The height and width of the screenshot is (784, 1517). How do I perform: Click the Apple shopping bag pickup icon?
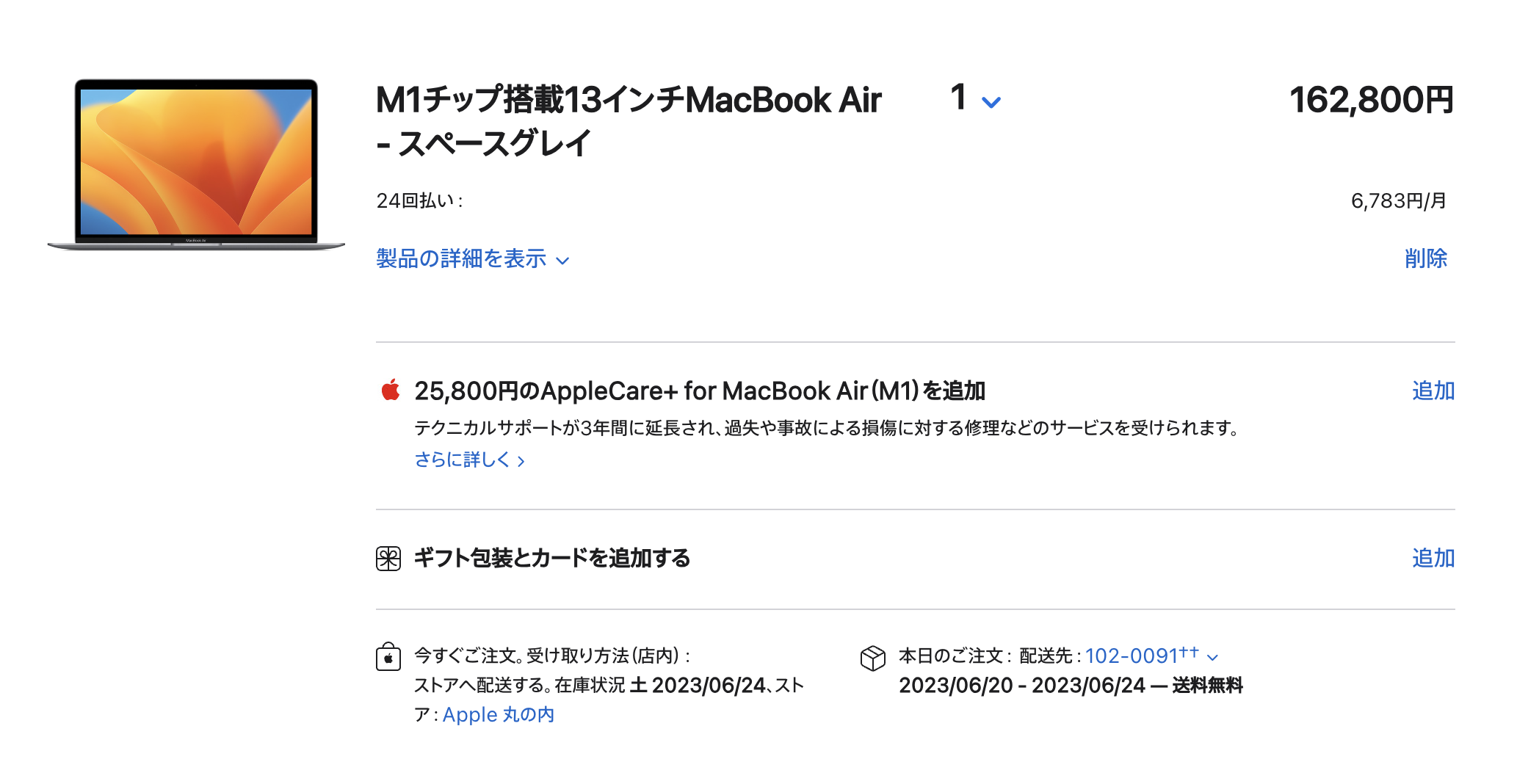388,656
